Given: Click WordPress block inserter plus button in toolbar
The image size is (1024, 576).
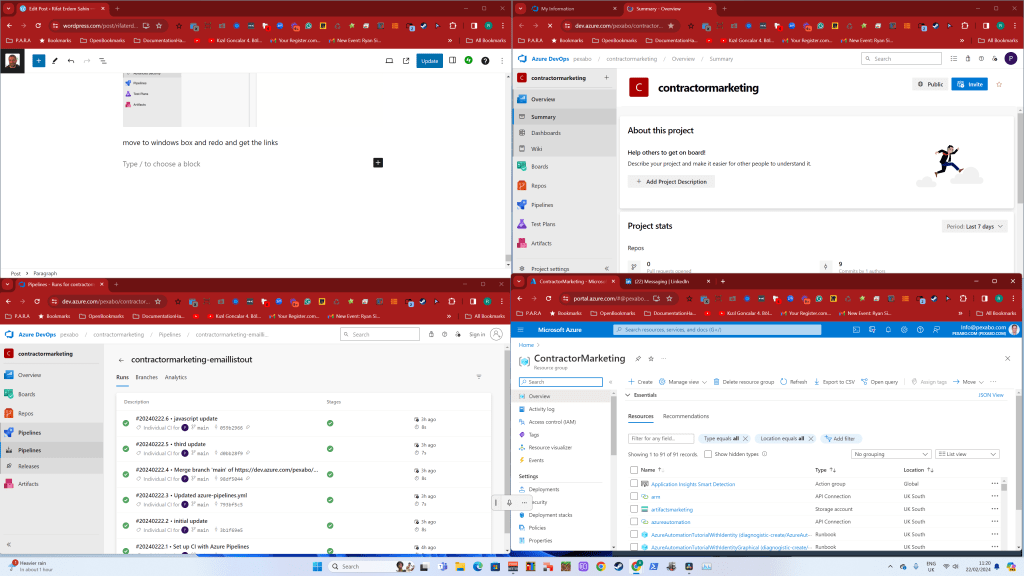Looking at the screenshot, I should coord(39,61).
